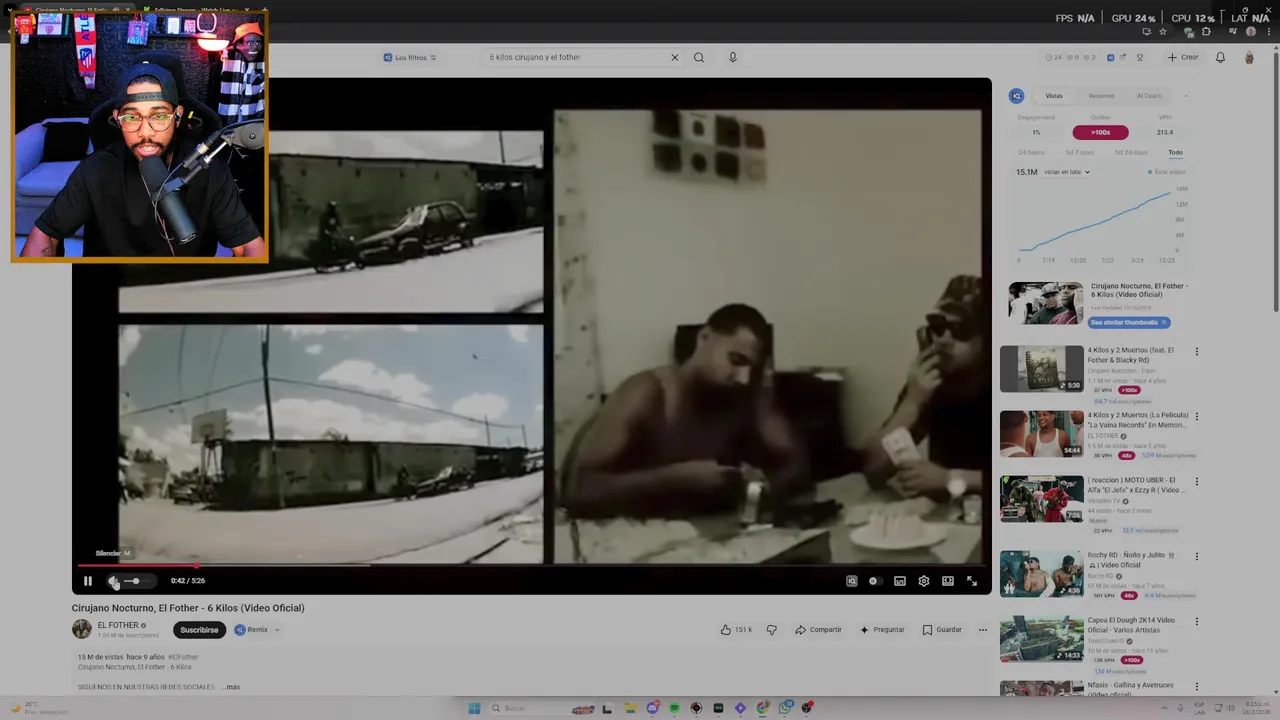Toggle the autoplay switch in the player
The image size is (1280, 720).
pos(874,581)
